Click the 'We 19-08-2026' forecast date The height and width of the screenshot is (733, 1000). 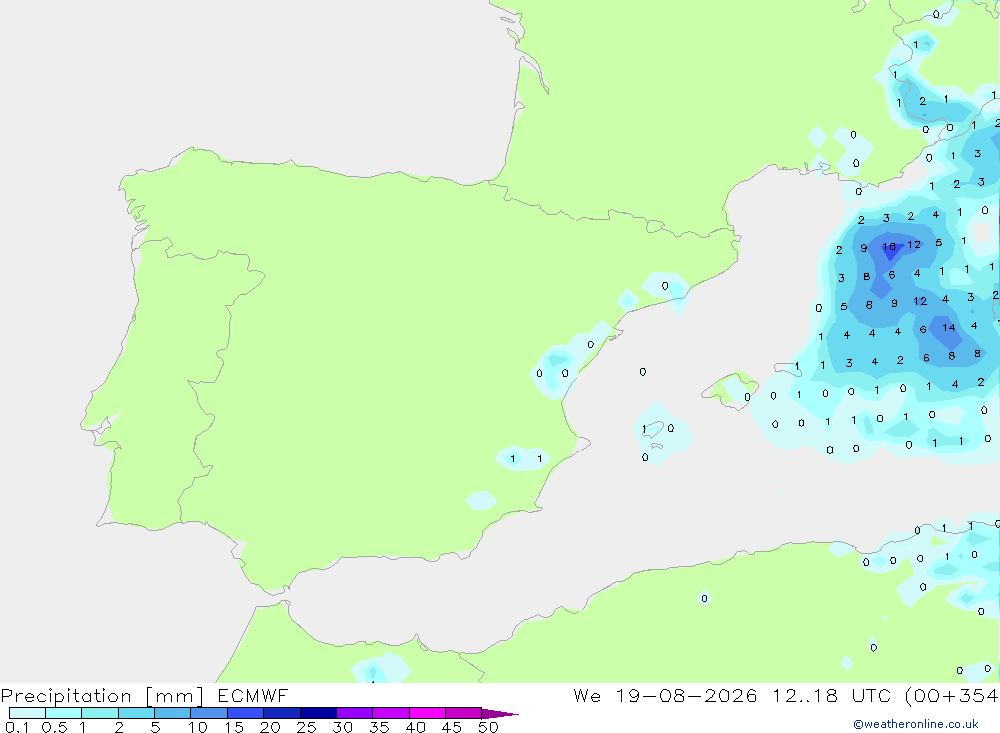pos(665,696)
